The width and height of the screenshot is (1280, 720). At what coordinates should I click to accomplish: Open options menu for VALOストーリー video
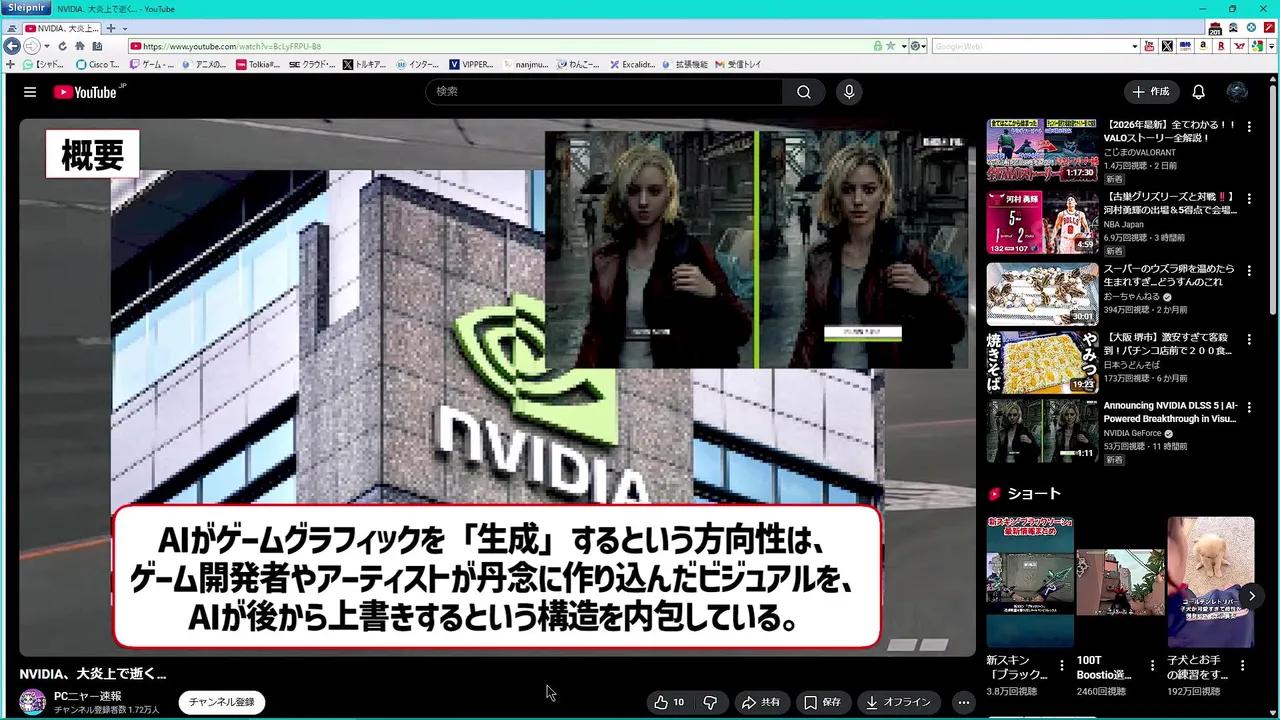click(1249, 127)
